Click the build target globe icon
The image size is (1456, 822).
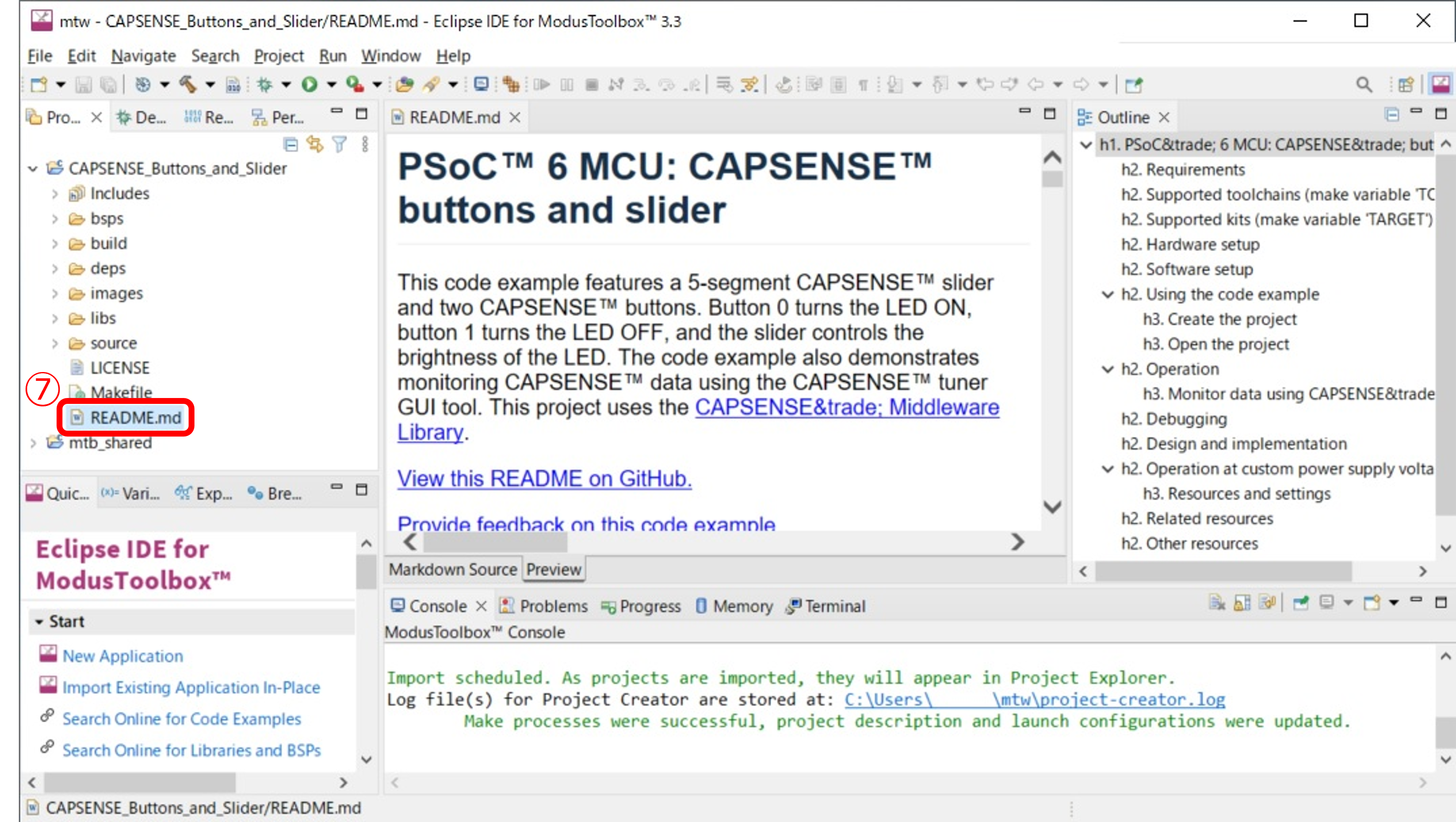pos(142,85)
